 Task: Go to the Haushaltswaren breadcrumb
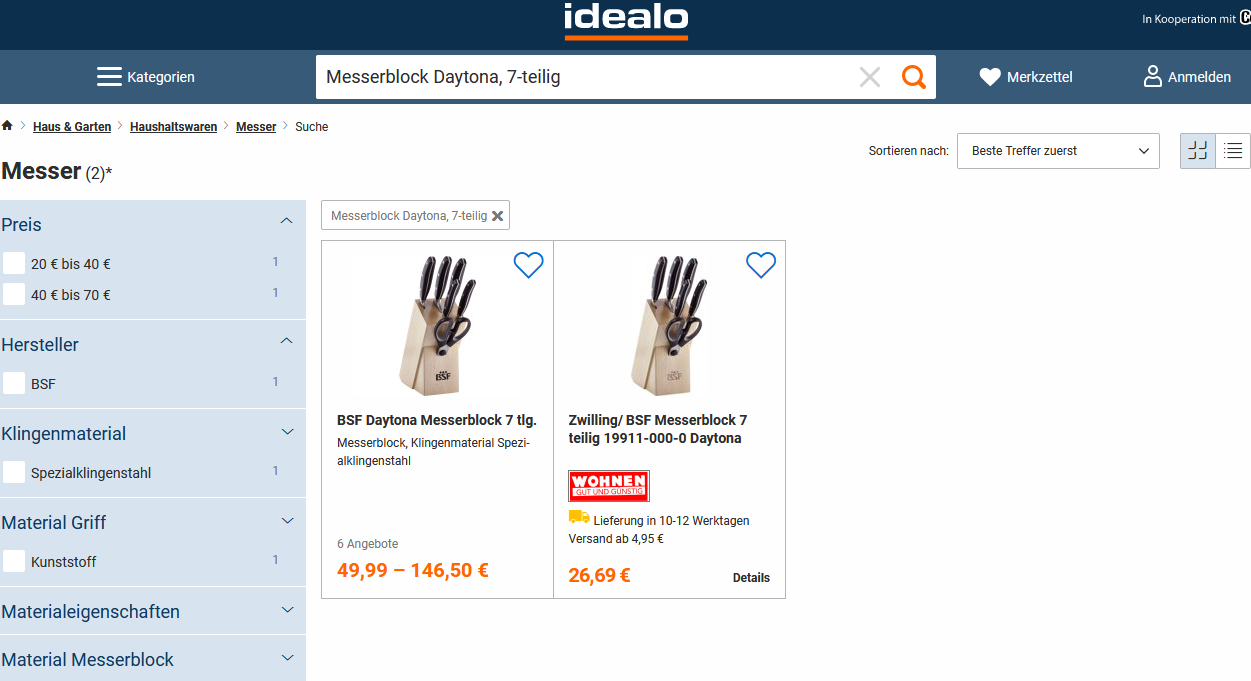(173, 127)
